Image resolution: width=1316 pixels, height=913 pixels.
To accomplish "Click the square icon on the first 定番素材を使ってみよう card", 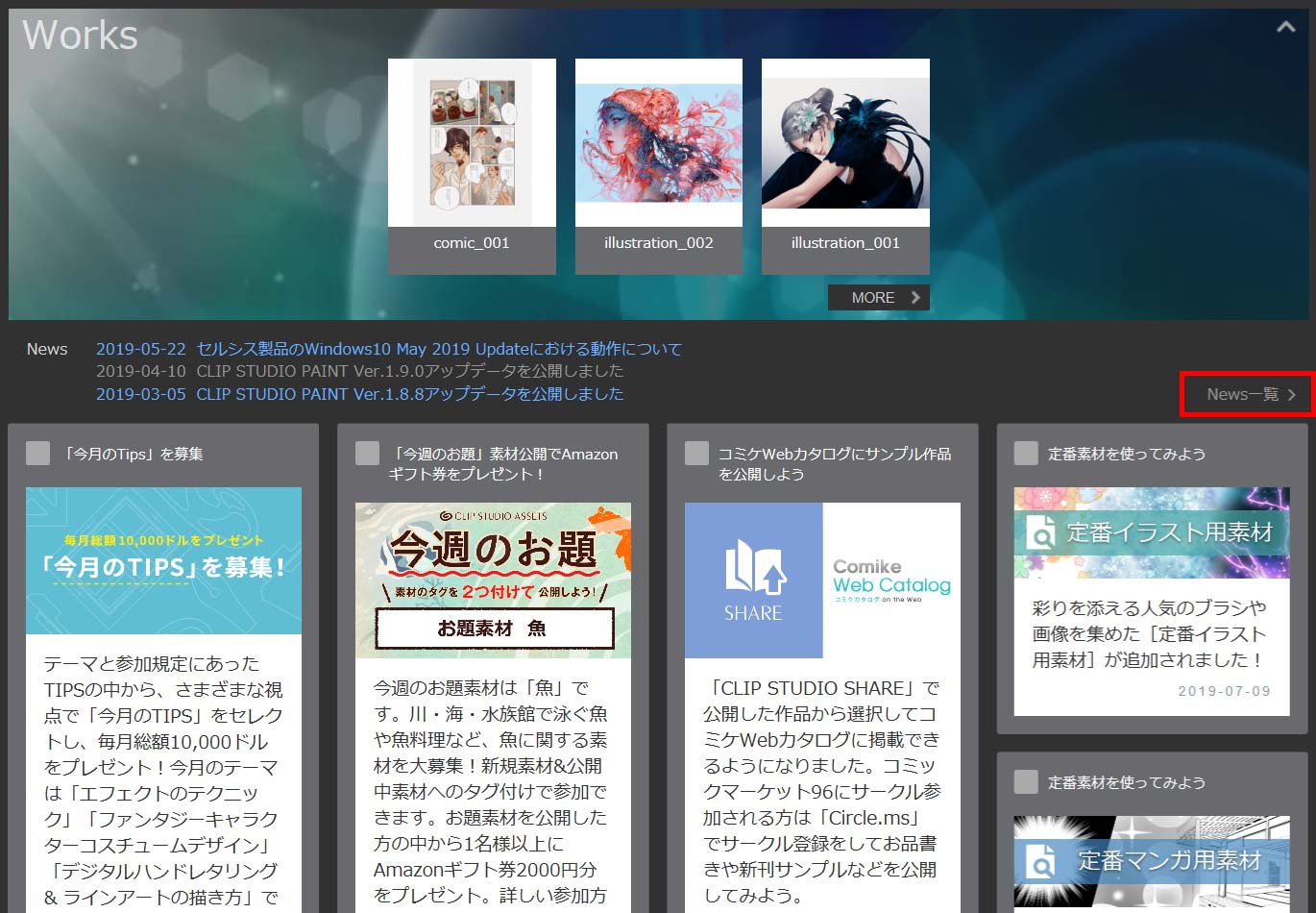I will (1026, 454).
